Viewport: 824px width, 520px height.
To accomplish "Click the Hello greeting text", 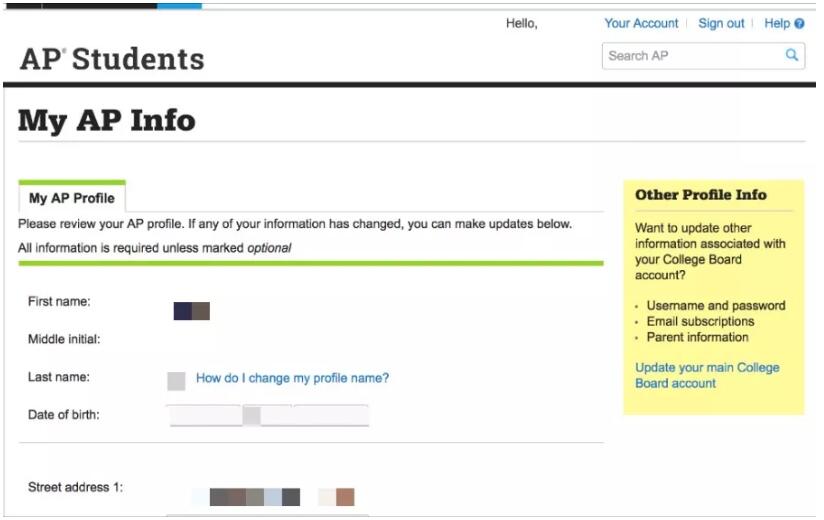I will pos(521,24).
